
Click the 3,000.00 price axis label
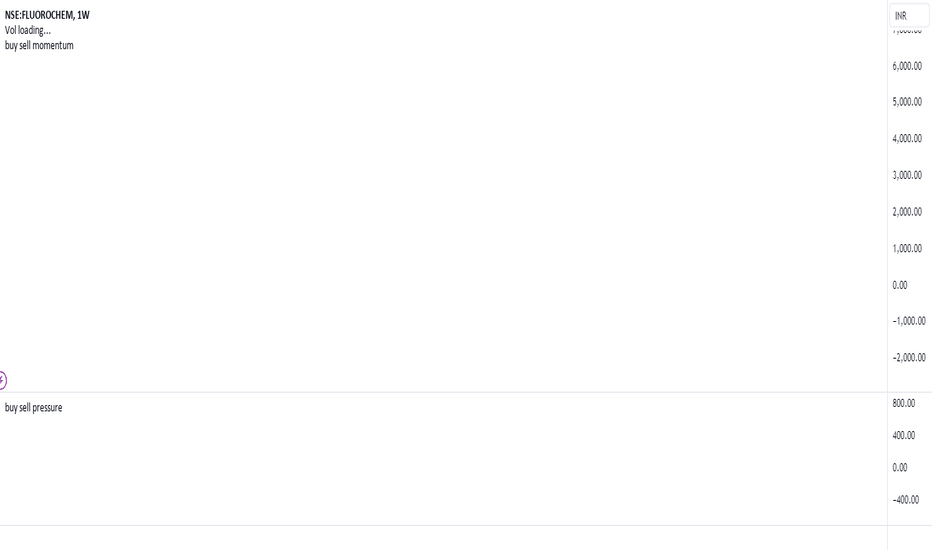coord(907,175)
